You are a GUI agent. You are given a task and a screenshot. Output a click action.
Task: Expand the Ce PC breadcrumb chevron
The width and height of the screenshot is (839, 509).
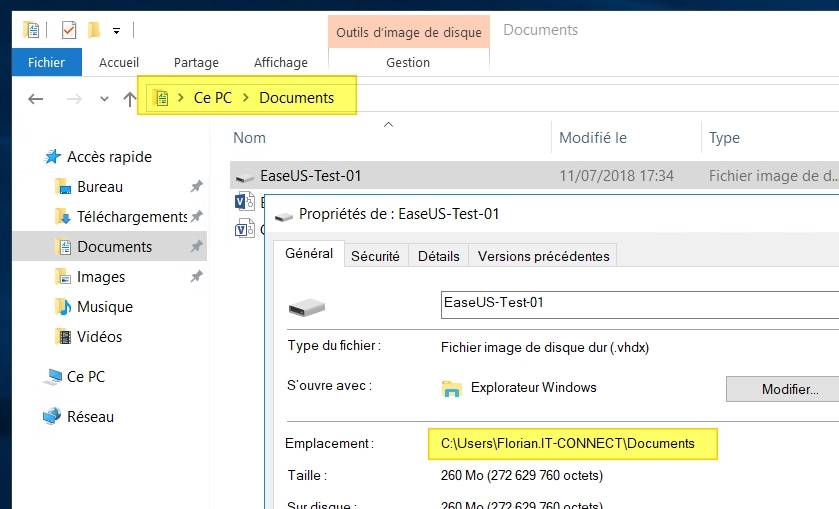pos(246,98)
